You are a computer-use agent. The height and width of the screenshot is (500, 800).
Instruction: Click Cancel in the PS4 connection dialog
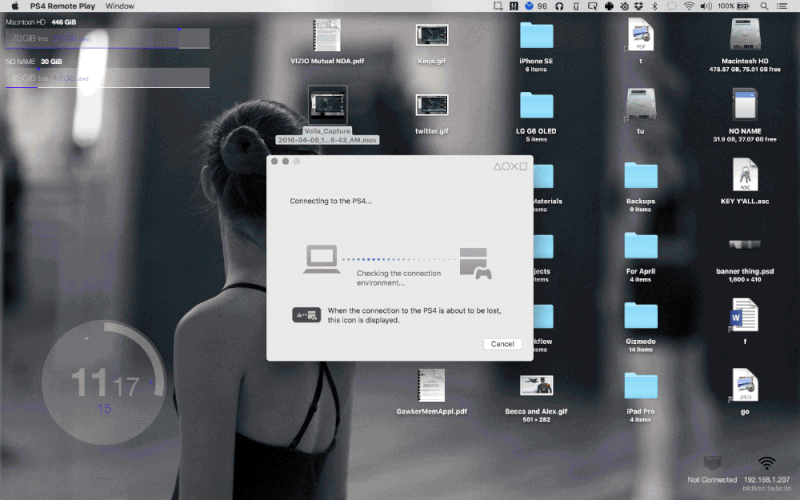coord(502,344)
